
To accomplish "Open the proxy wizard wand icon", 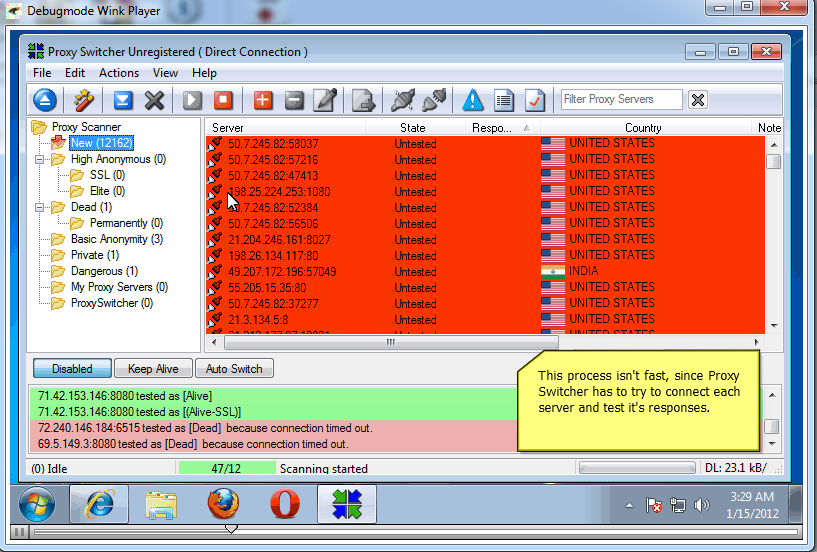I will click(x=84, y=100).
